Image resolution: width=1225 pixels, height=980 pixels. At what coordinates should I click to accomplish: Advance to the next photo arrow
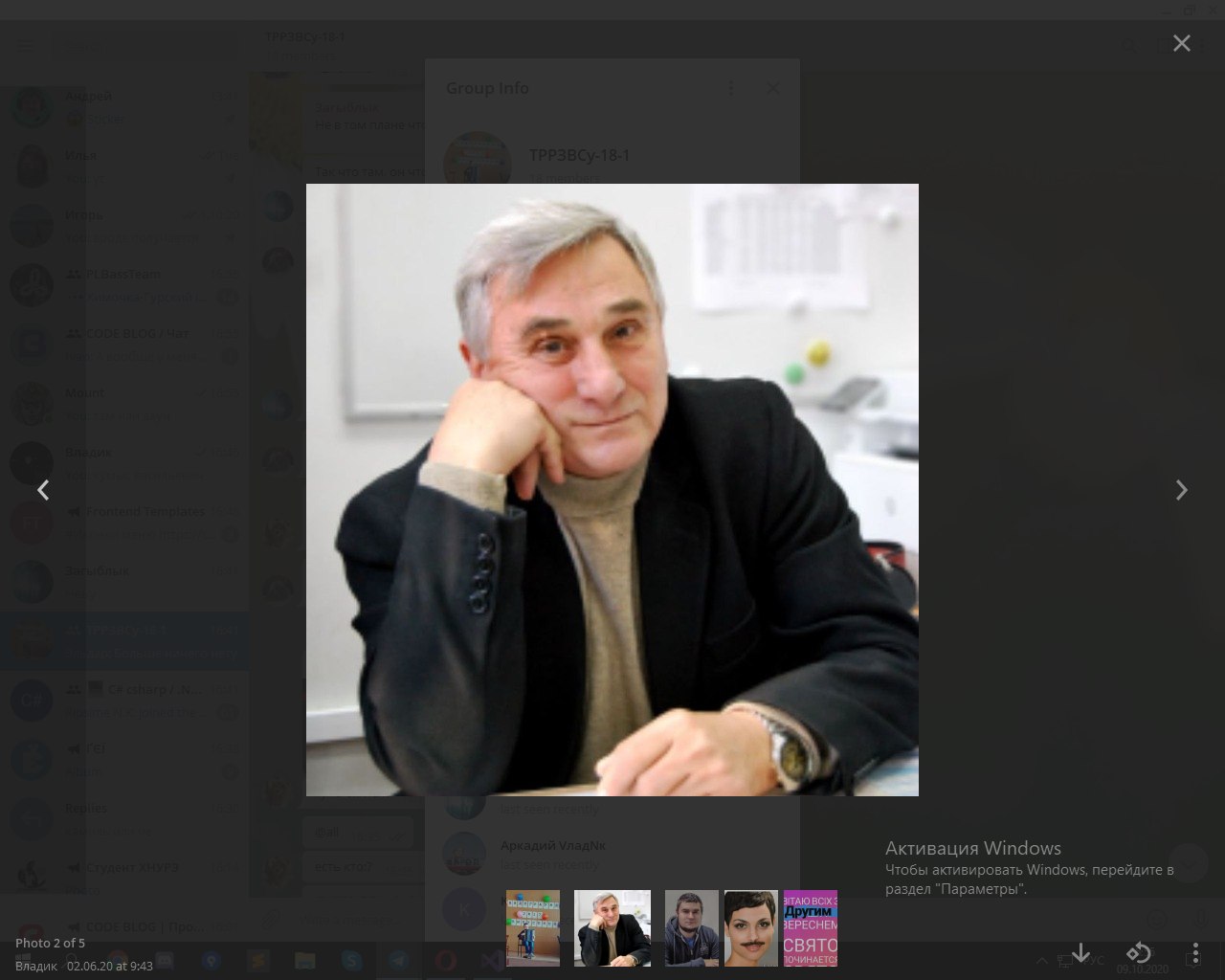point(1182,490)
